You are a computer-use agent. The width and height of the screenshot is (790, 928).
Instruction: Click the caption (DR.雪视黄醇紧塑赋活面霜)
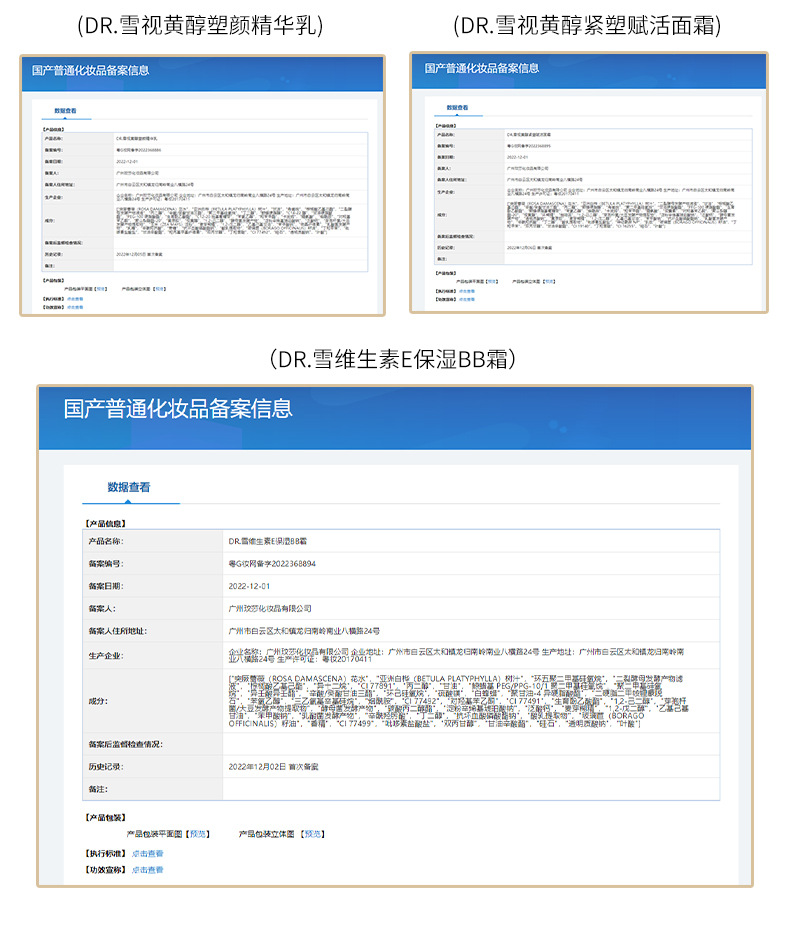[587, 25]
